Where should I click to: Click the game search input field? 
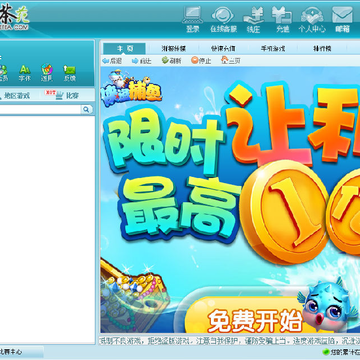point(40,109)
